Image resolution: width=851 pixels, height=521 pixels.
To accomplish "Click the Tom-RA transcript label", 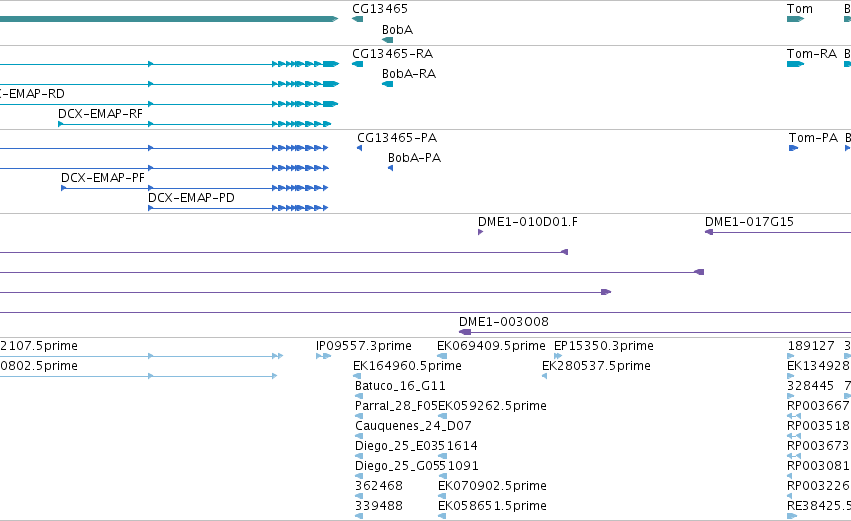I will point(812,54).
